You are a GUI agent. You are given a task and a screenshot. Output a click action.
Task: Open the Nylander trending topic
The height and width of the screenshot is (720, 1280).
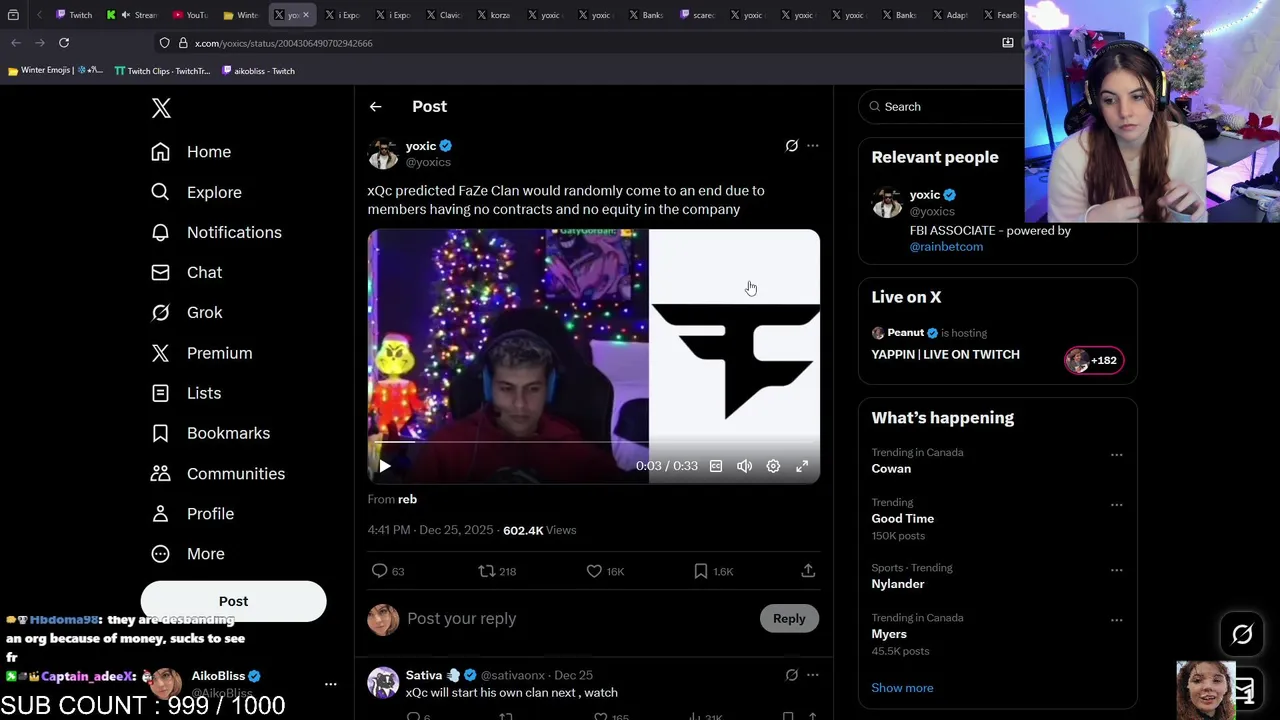pyautogui.click(x=898, y=584)
